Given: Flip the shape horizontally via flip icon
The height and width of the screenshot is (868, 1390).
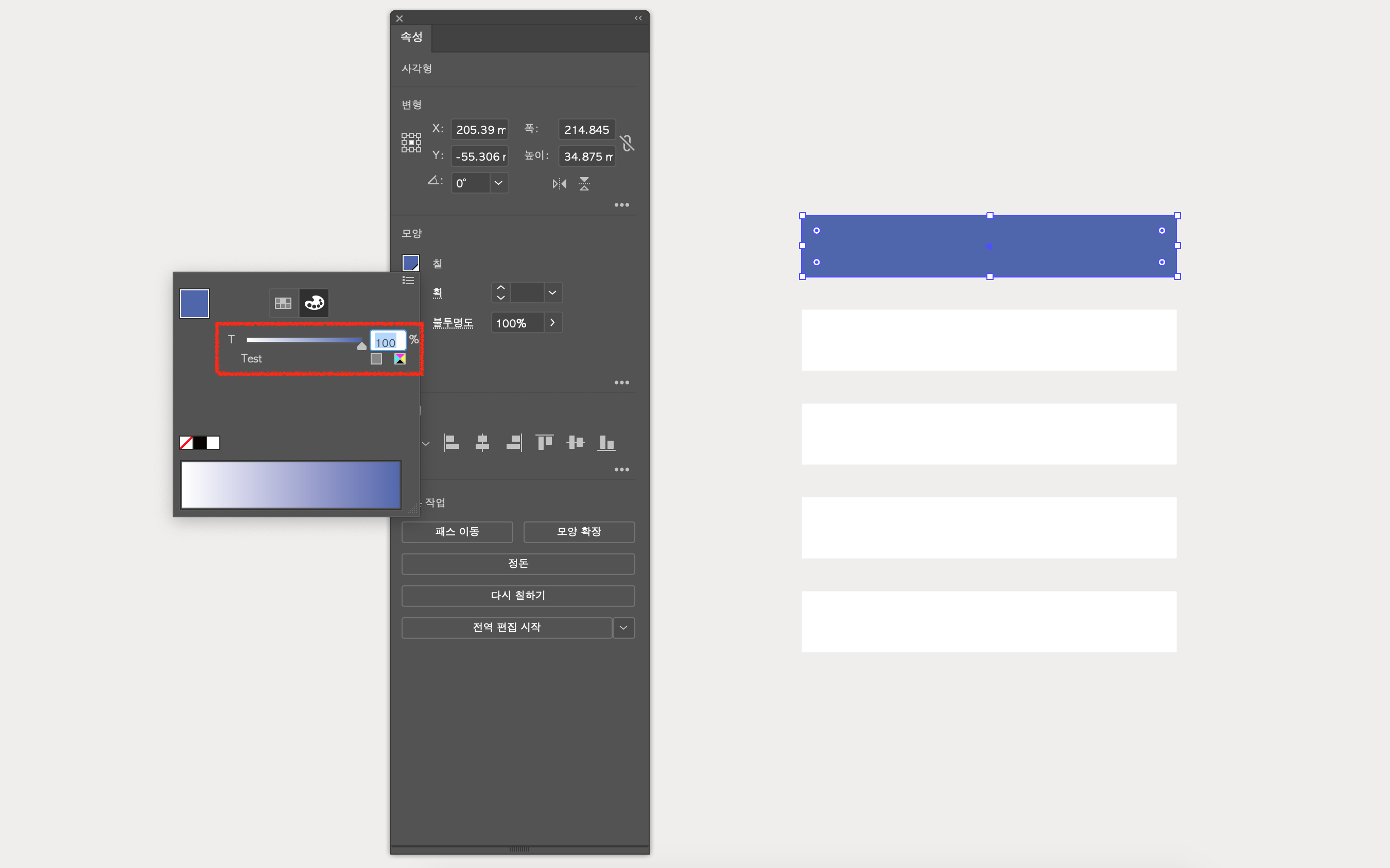Looking at the screenshot, I should 559,184.
